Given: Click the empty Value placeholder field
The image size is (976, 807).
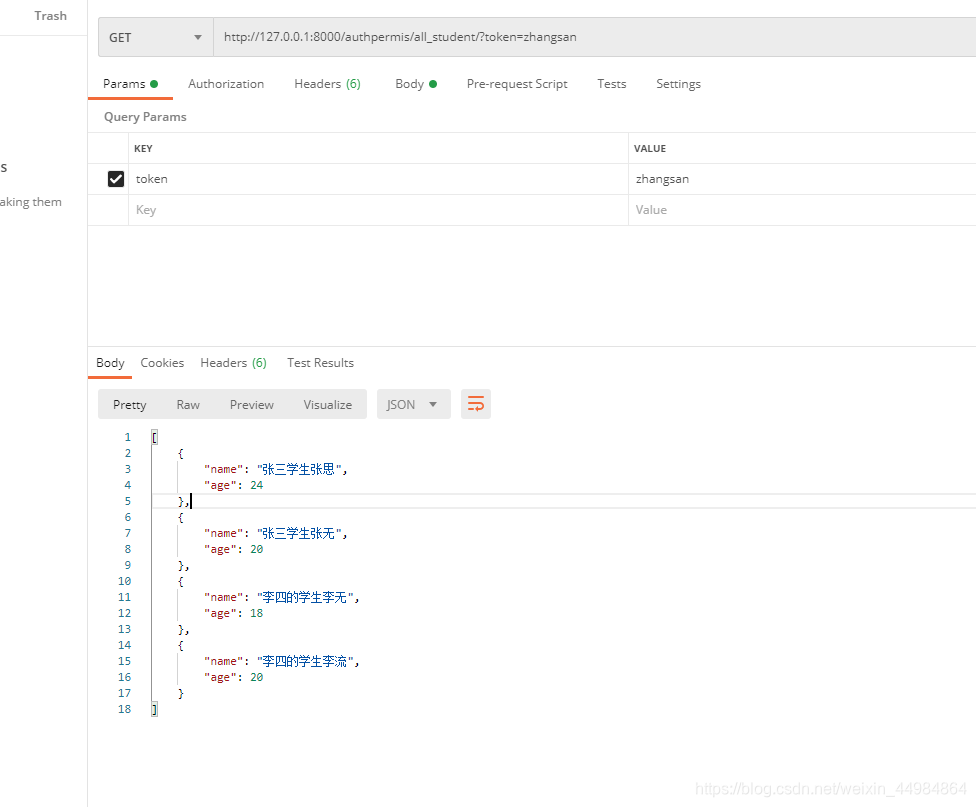Looking at the screenshot, I should point(802,210).
